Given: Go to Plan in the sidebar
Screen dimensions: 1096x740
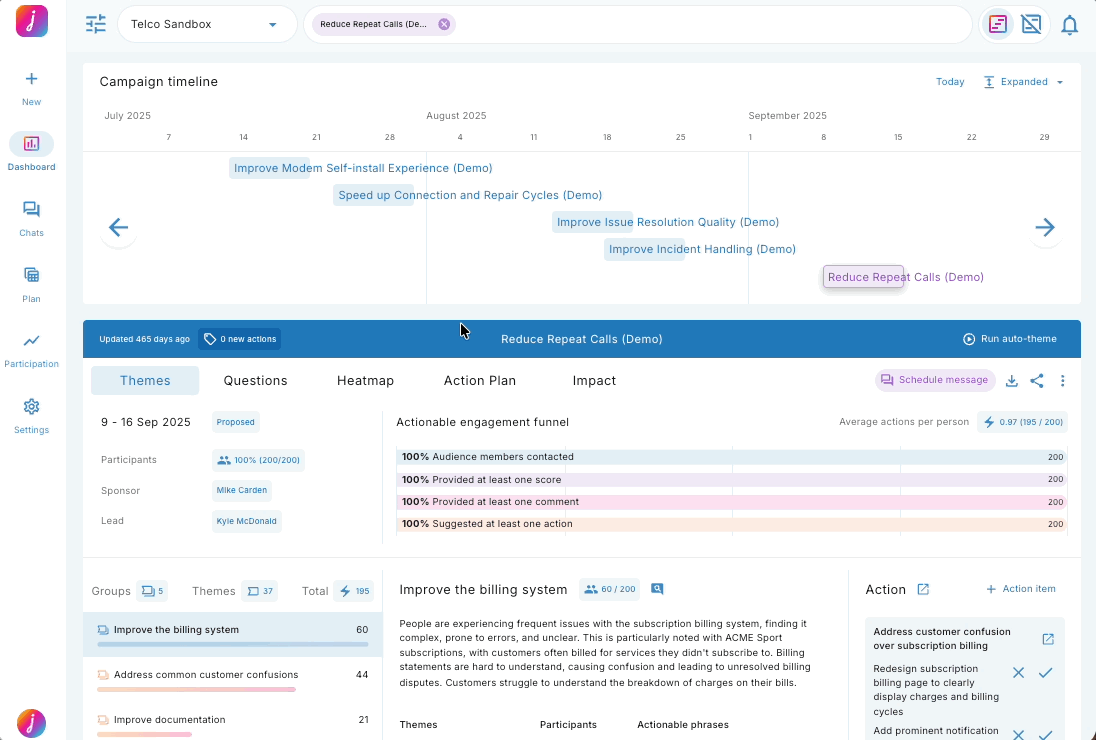Looking at the screenshot, I should click(31, 282).
